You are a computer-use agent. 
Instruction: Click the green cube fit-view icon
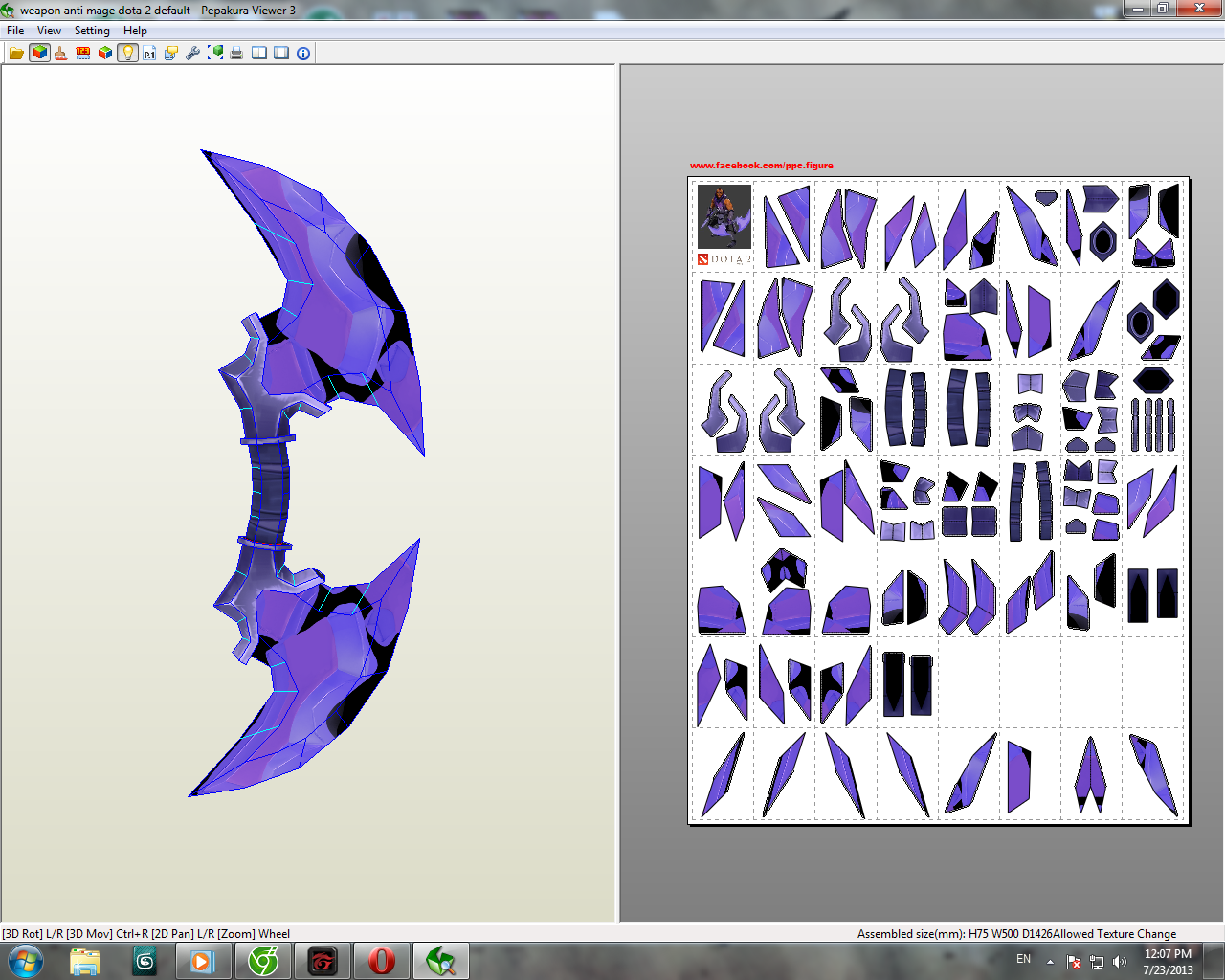215,54
